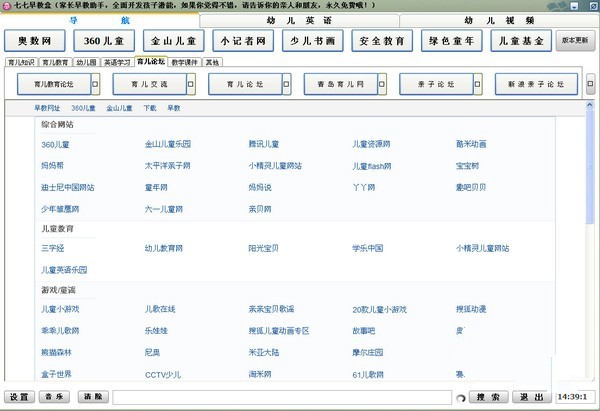Open the CCTV少儿 link

pyautogui.click(x=163, y=375)
